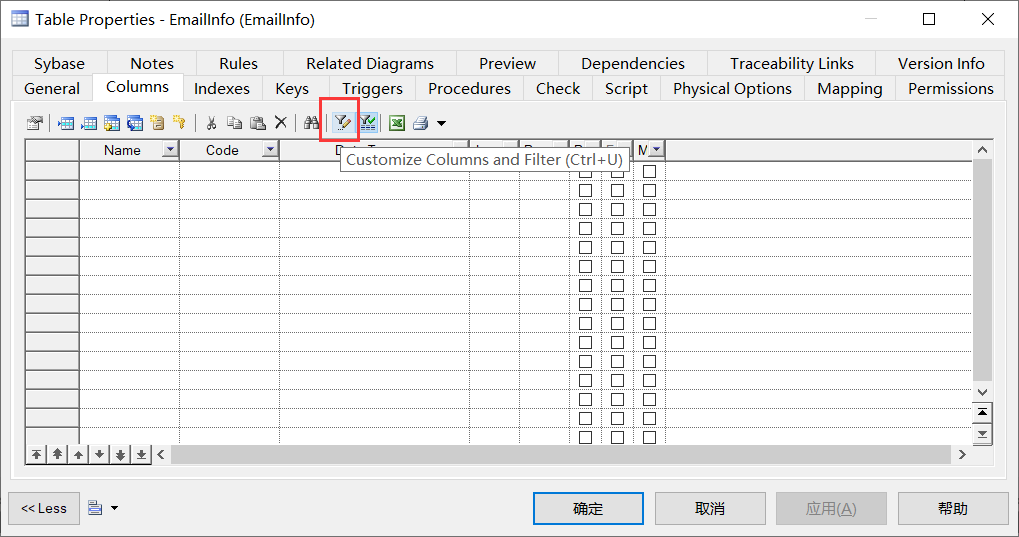1019x537 pixels.
Task: Move row to top of list
Action: click(36, 454)
